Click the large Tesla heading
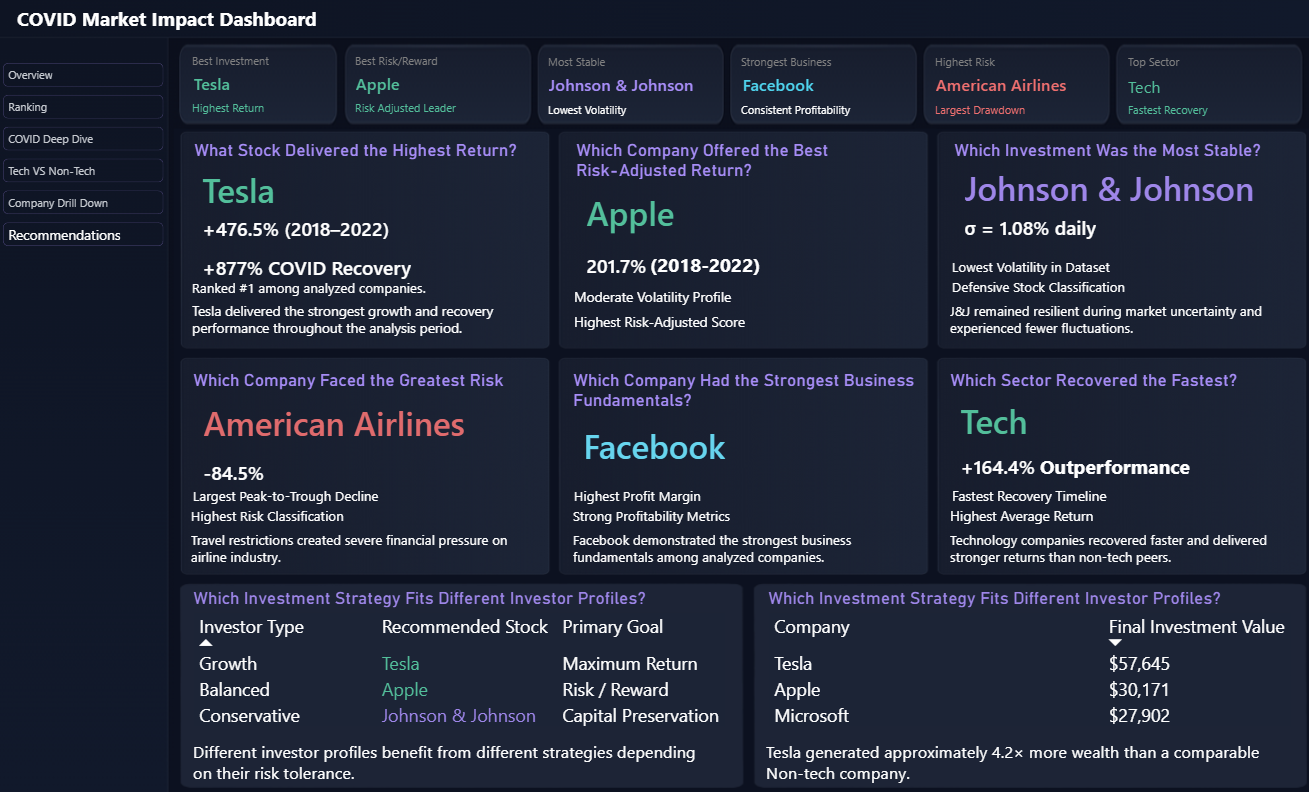This screenshot has height=792, width=1309. point(238,192)
